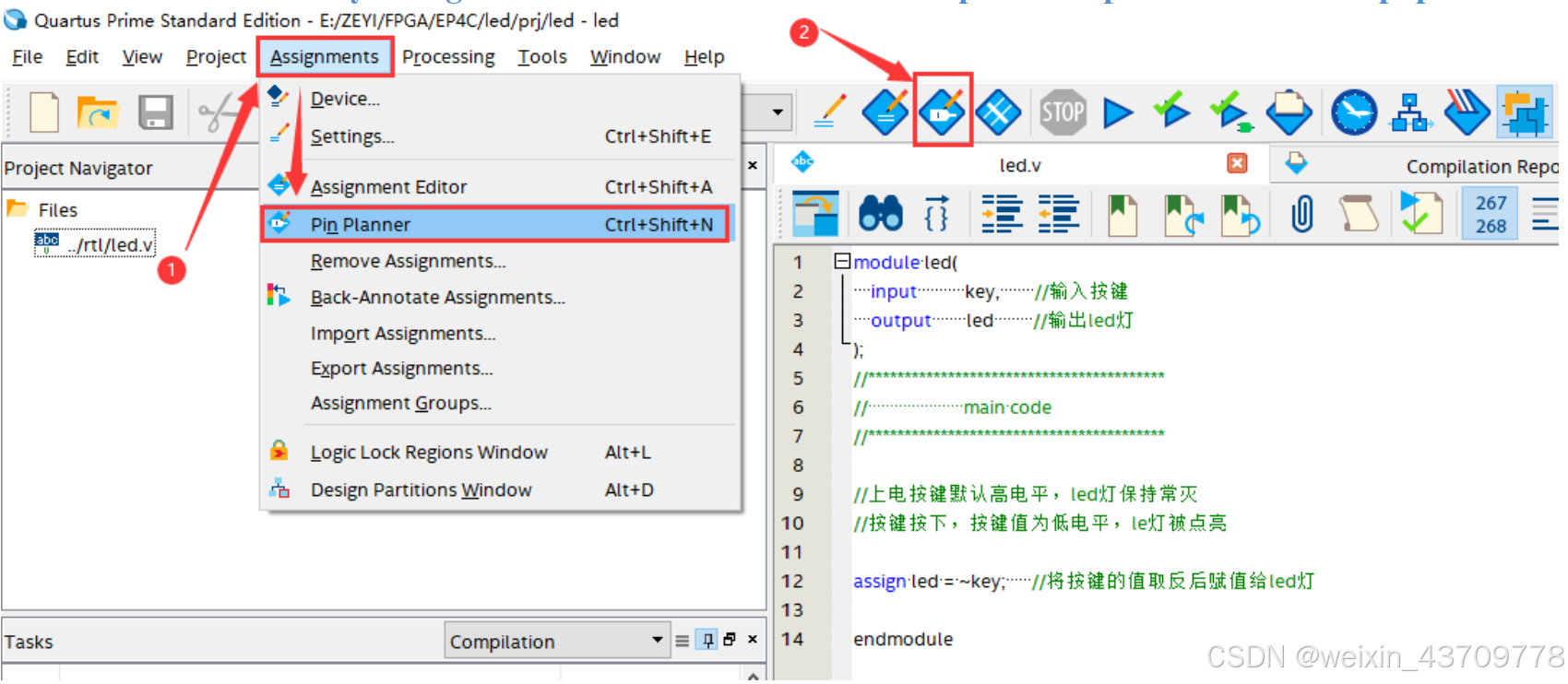The width and height of the screenshot is (1568, 684).
Task: Open the Tasks panel options menu icon
Action: pos(682,641)
